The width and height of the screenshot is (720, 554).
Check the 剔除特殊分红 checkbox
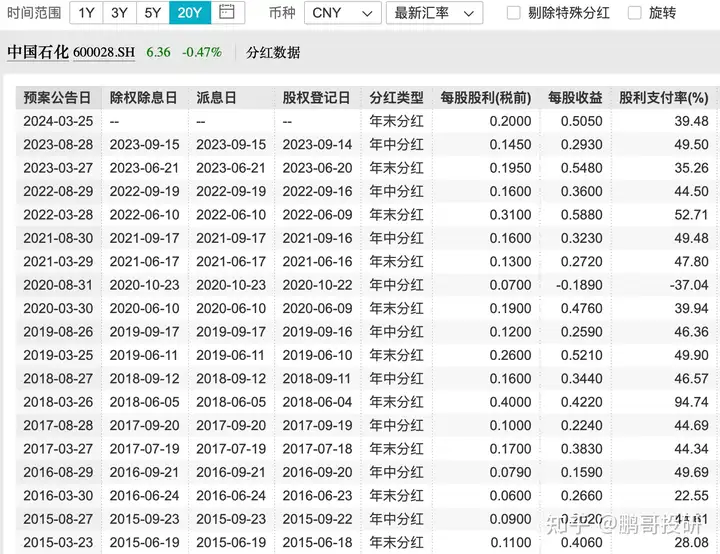click(513, 13)
